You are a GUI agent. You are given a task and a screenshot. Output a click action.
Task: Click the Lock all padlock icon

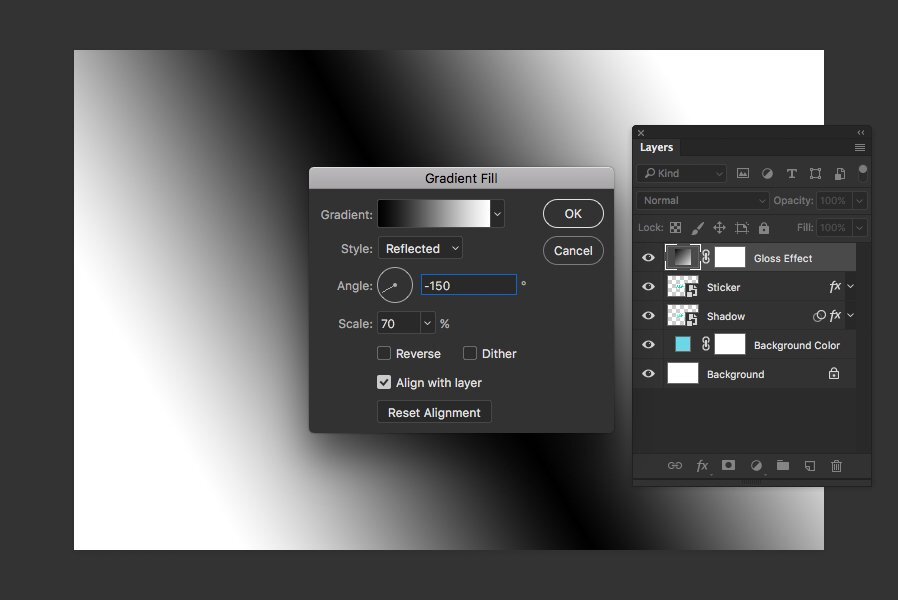tap(764, 228)
